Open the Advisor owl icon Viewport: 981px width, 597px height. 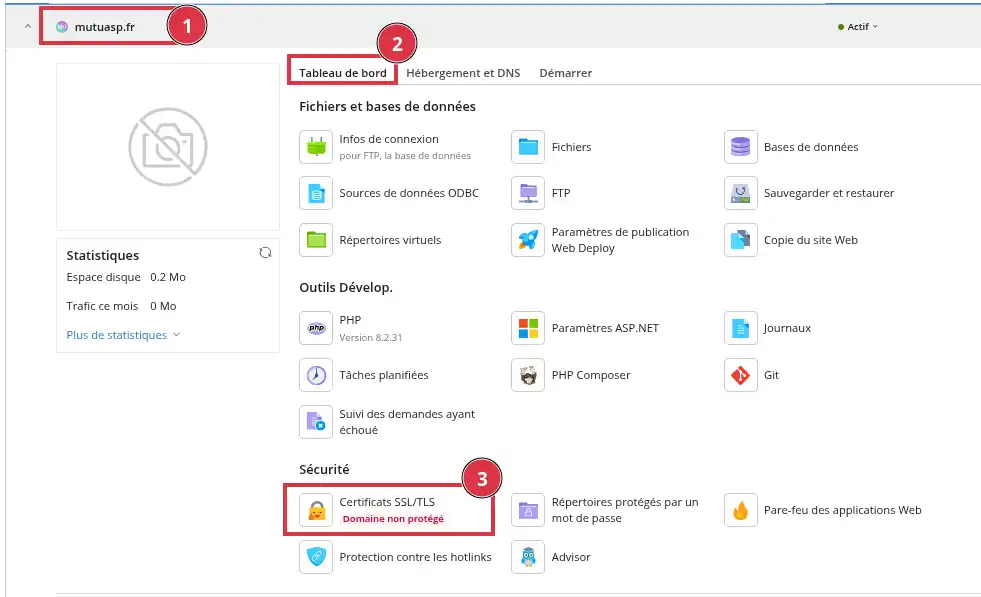point(528,557)
